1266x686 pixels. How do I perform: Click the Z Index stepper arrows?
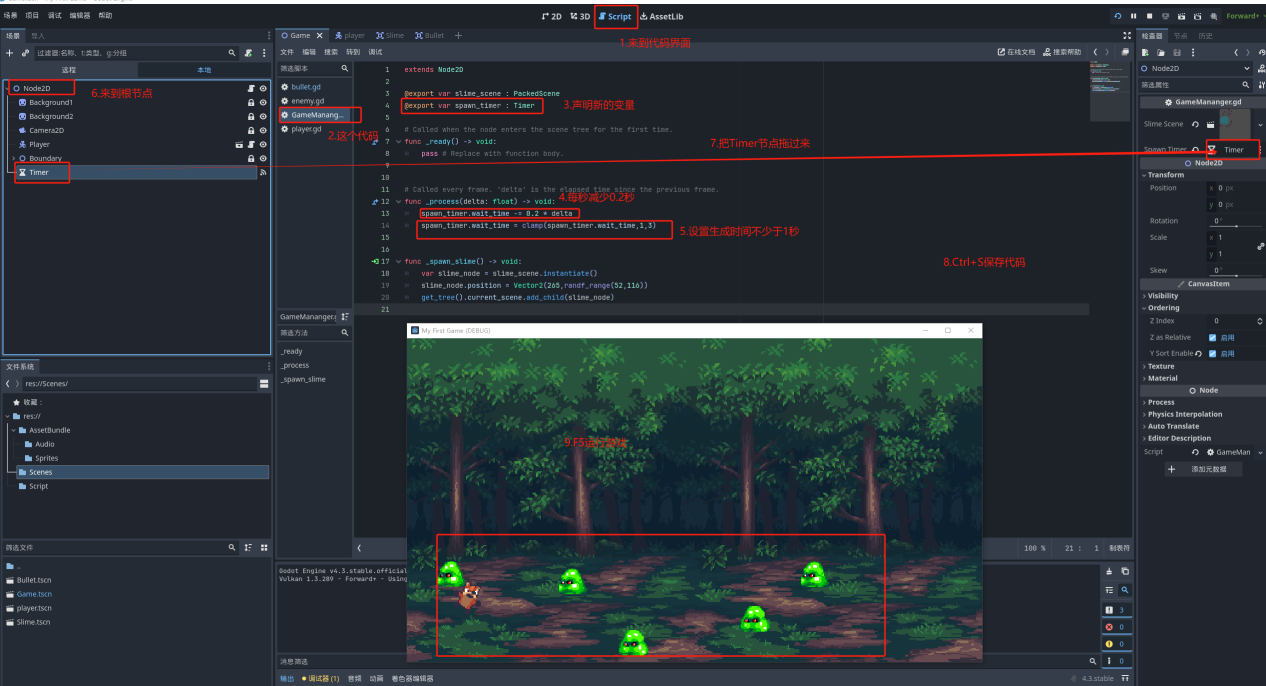pyautogui.click(x=1260, y=321)
